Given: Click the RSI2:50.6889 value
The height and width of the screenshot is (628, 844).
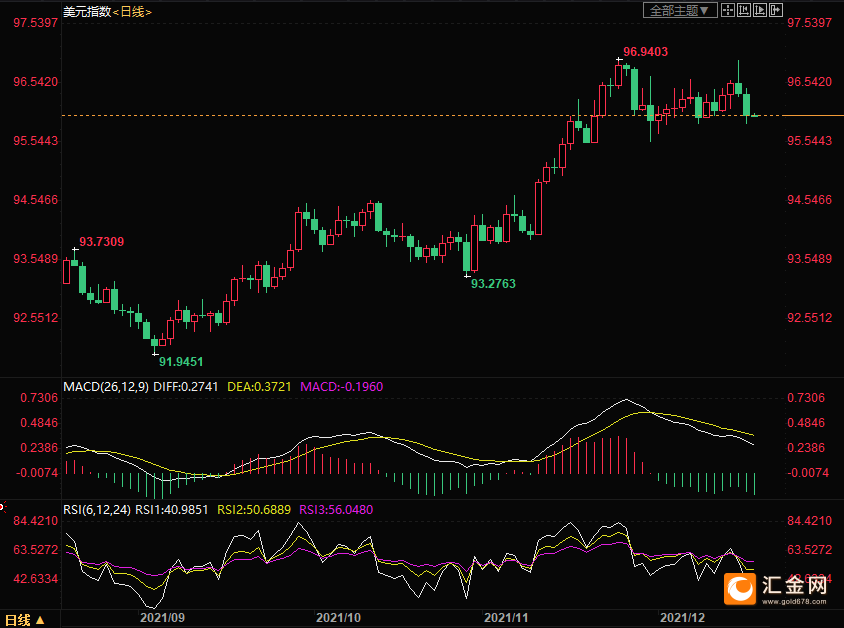Looking at the screenshot, I should click(254, 510).
